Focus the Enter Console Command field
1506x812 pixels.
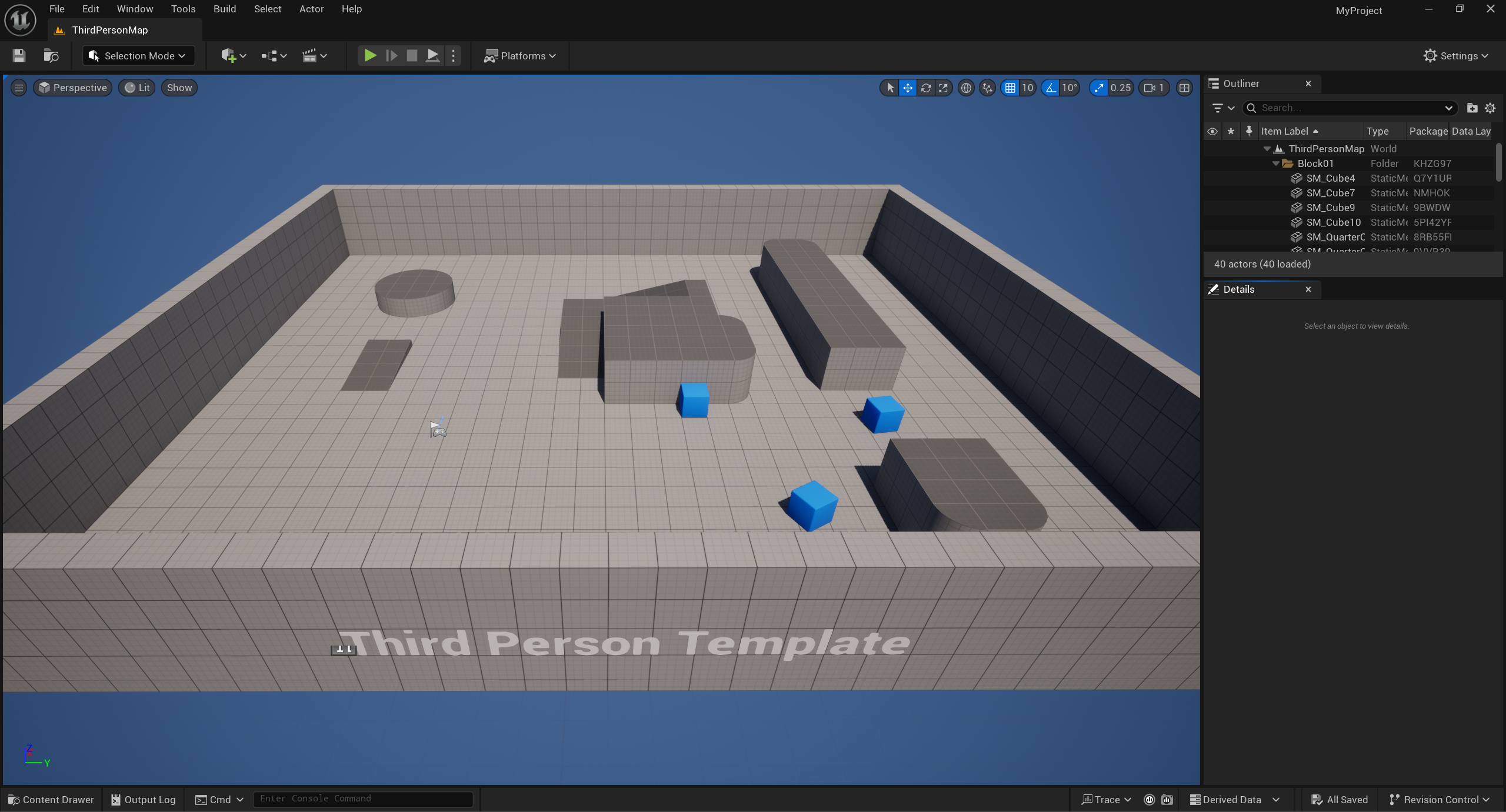tap(363, 799)
